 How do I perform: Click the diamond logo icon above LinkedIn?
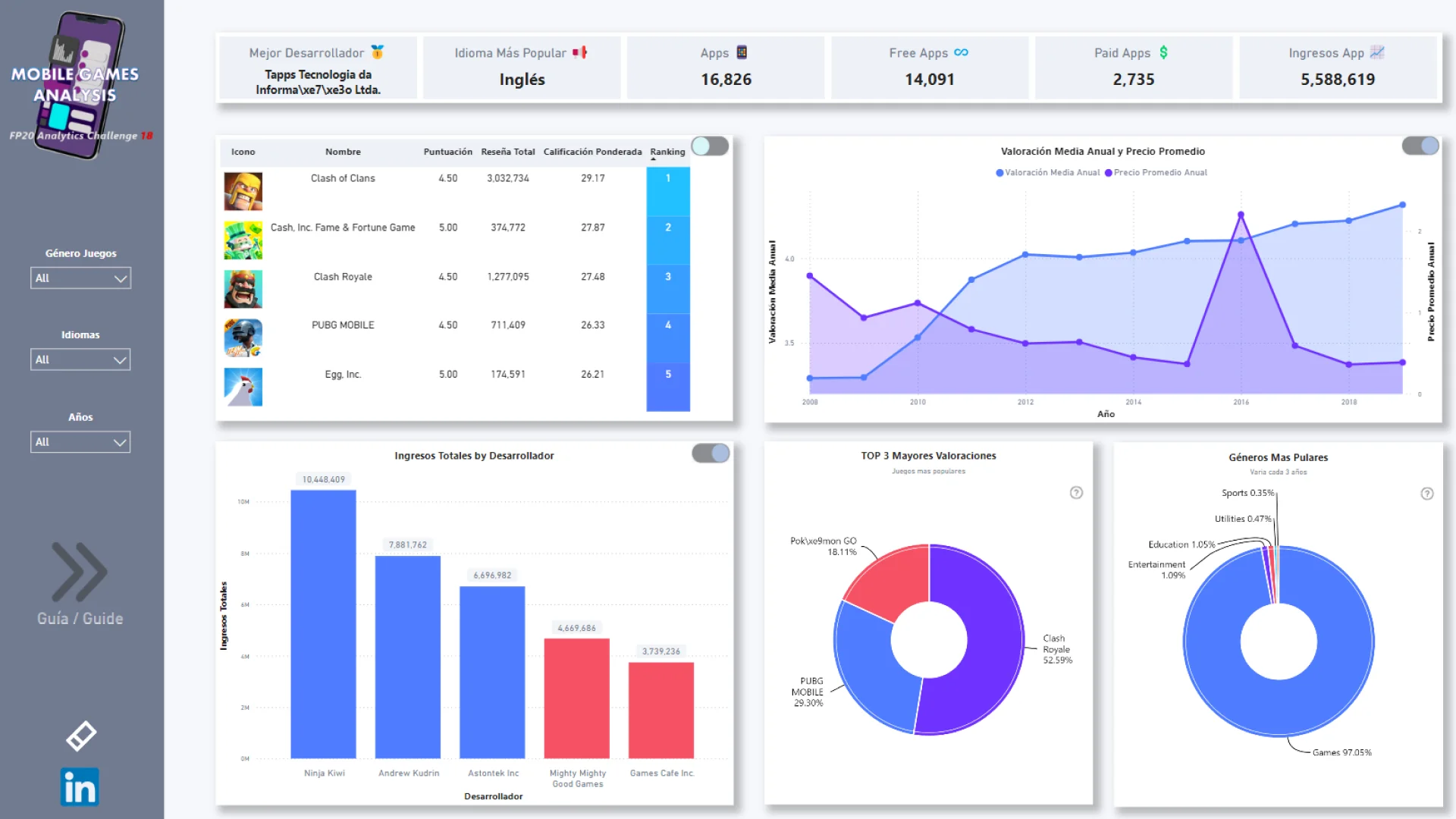coord(80,736)
